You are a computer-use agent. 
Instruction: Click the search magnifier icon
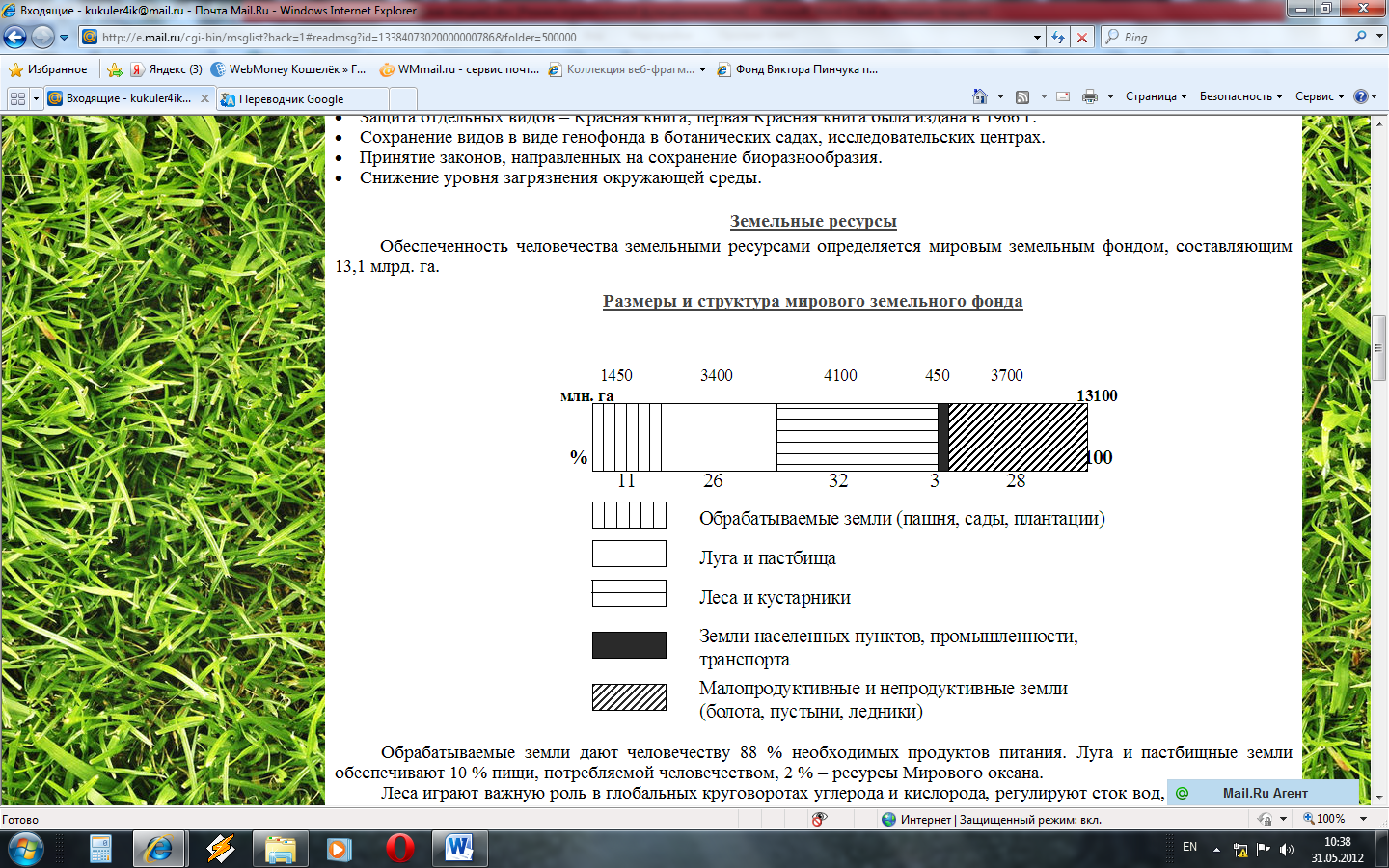point(1360,37)
